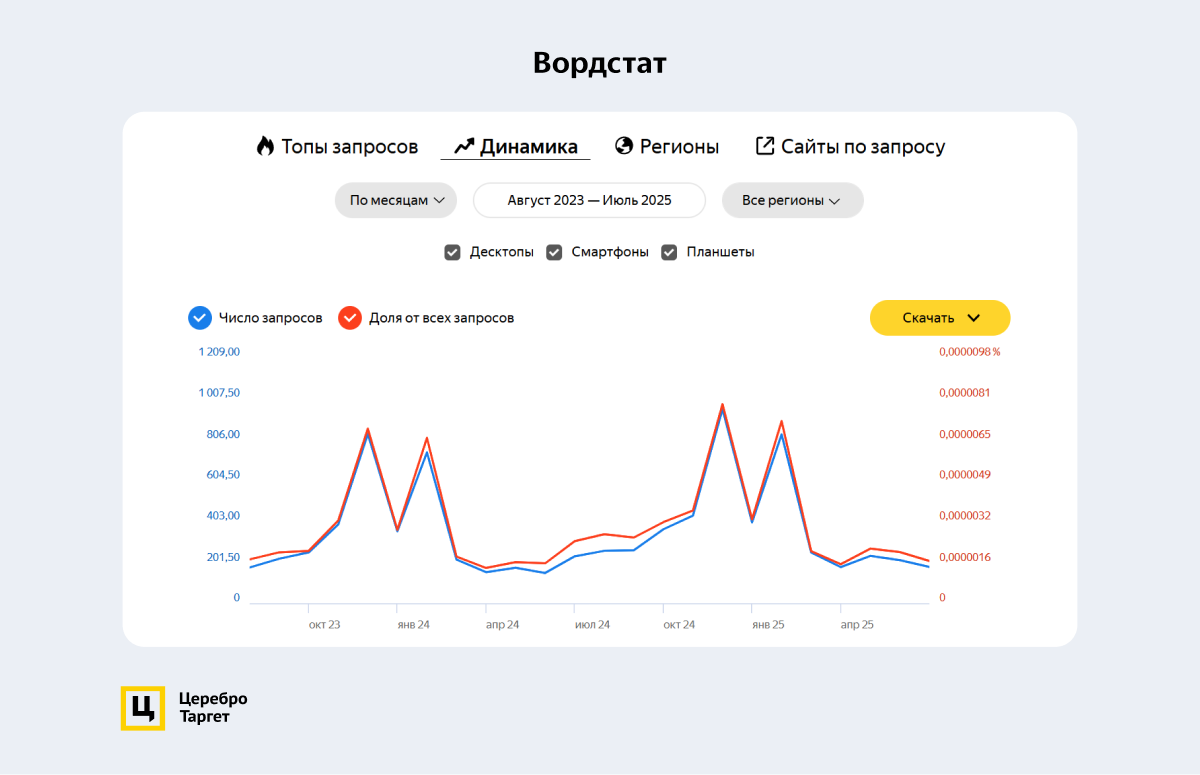
Task: Click the highest chart peak near янв 25
Action: tap(722, 406)
